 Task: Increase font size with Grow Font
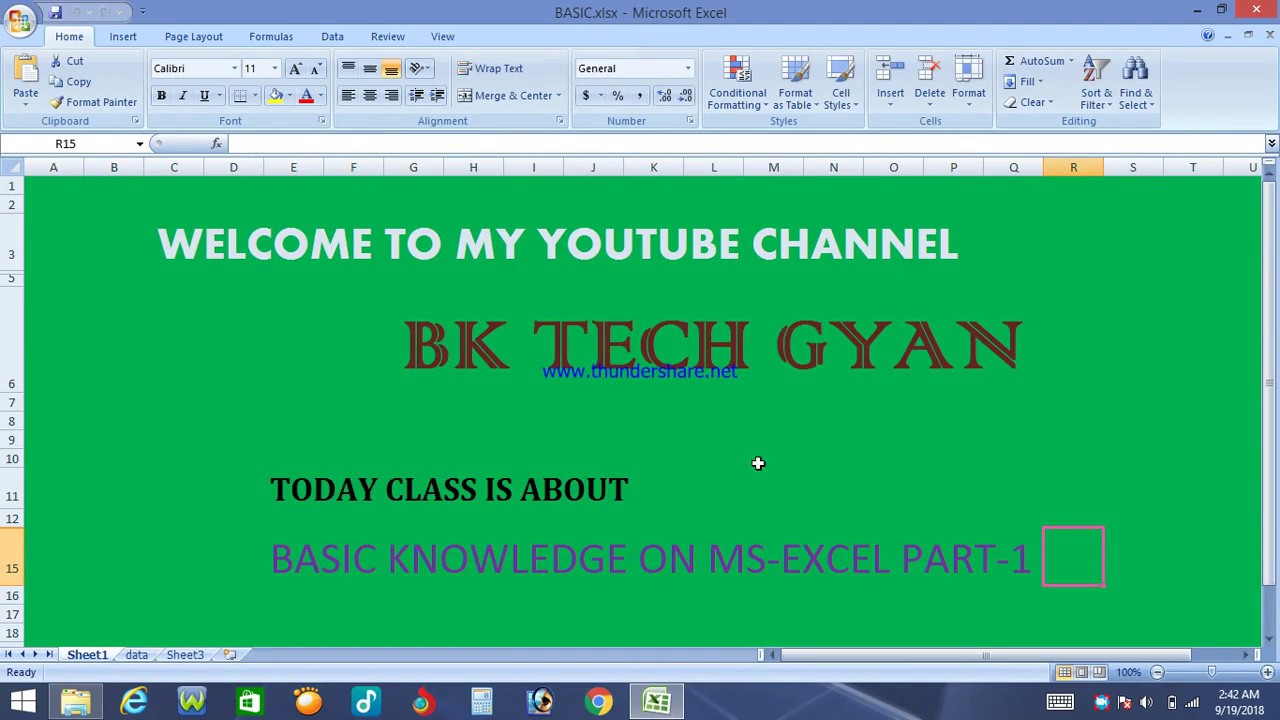(295, 68)
